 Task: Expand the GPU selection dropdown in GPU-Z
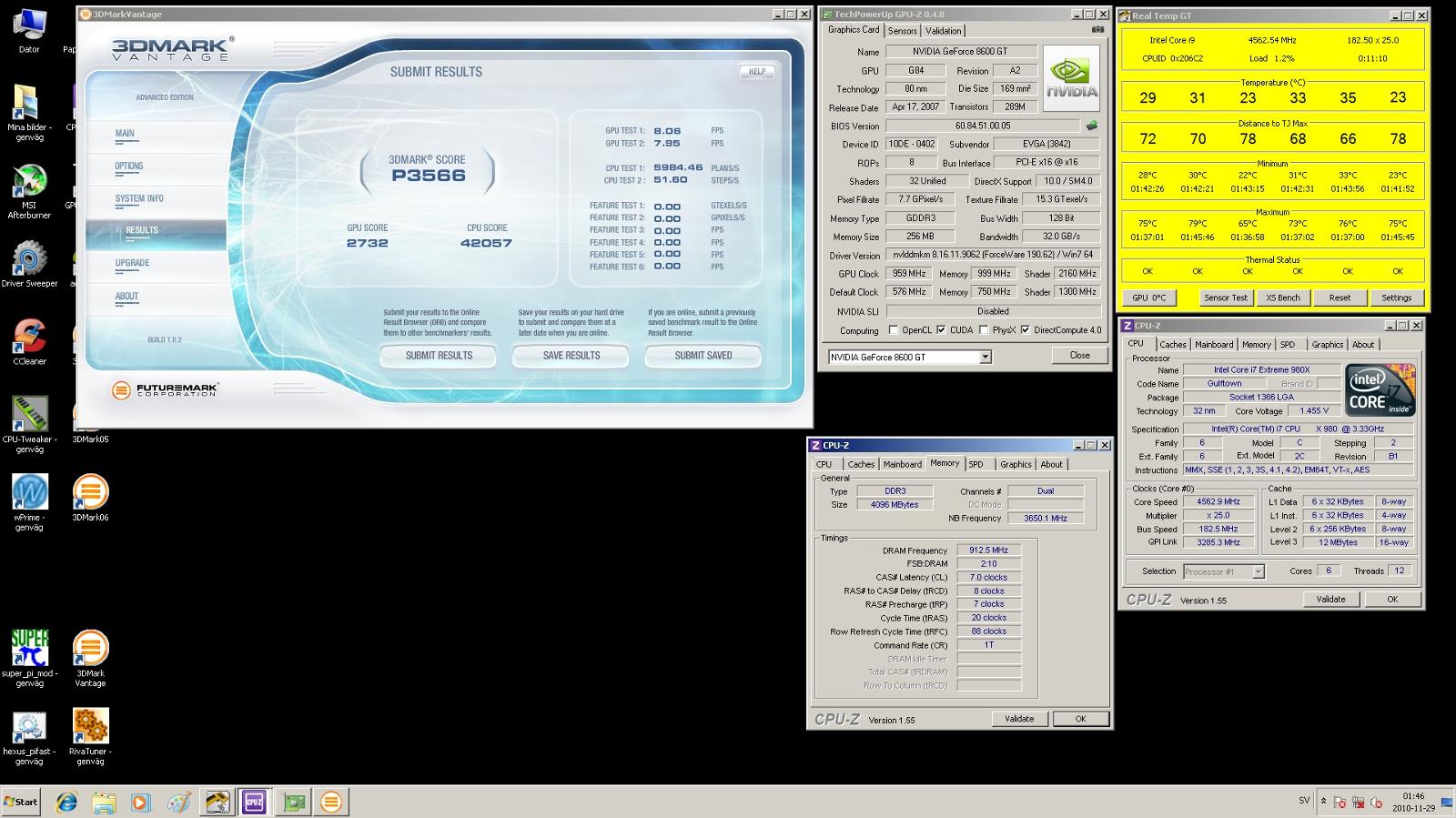(985, 357)
